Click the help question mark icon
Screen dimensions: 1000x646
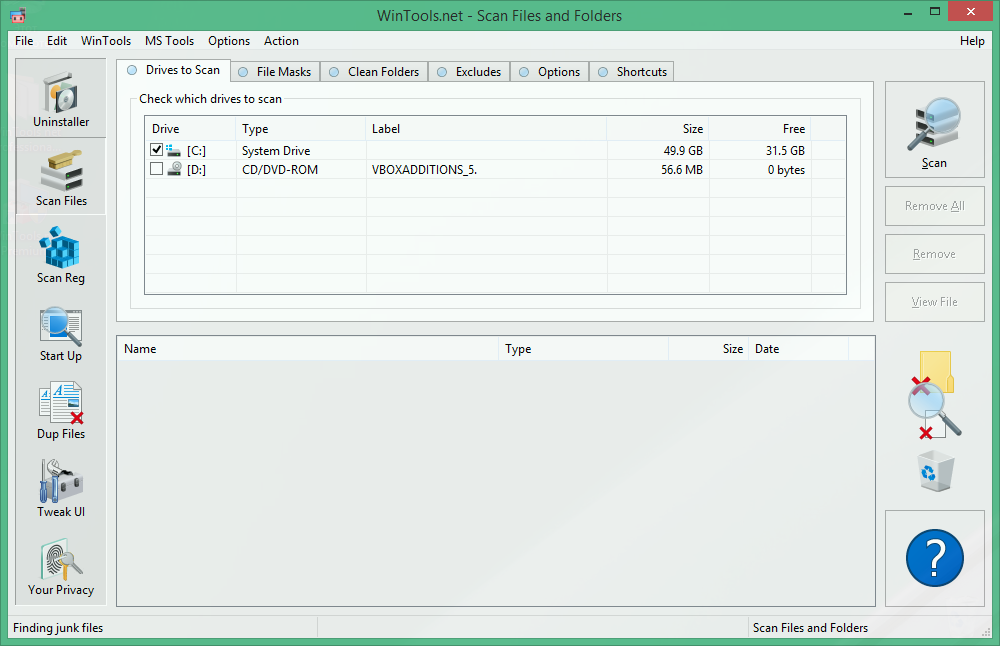pos(934,557)
